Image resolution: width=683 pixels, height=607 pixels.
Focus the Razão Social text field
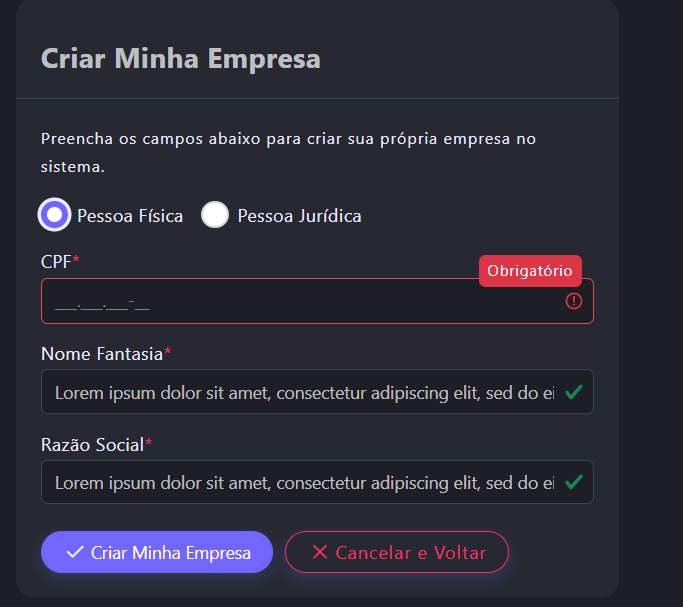pyautogui.click(x=300, y=482)
